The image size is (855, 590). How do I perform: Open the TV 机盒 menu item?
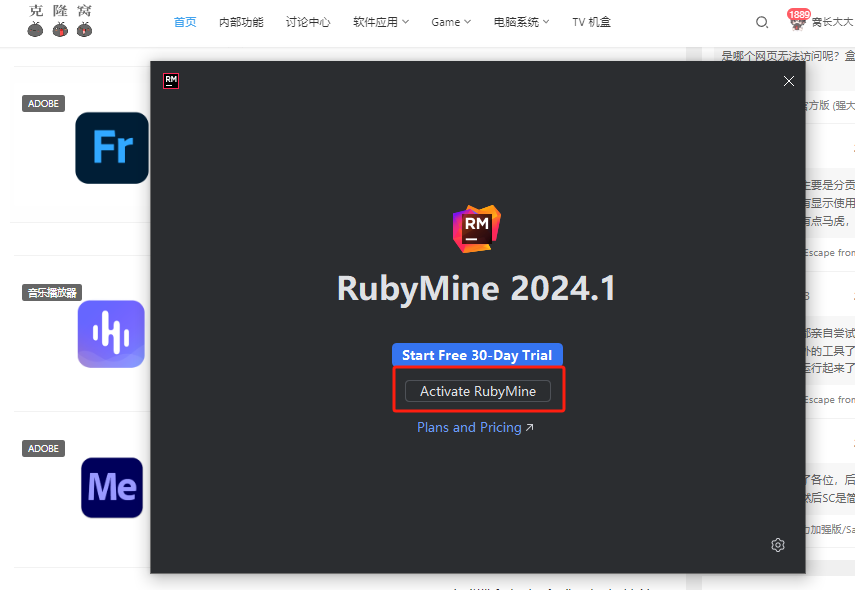coord(592,22)
